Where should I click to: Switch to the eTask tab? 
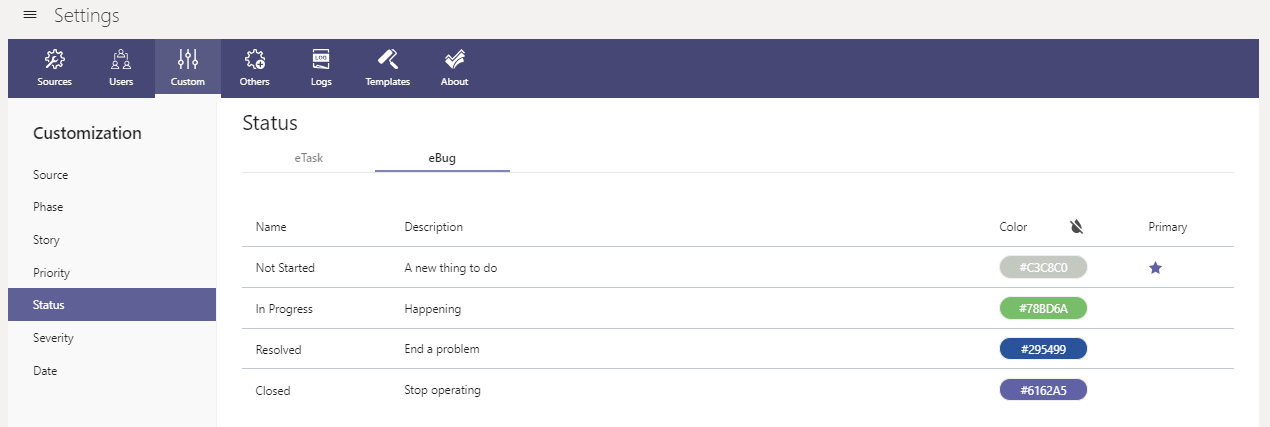[x=308, y=158]
